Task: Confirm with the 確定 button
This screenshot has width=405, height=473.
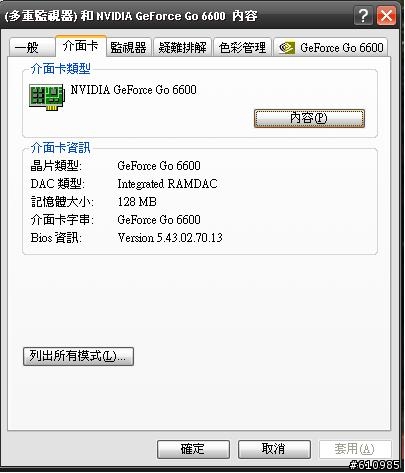Action: pyautogui.click(x=193, y=449)
